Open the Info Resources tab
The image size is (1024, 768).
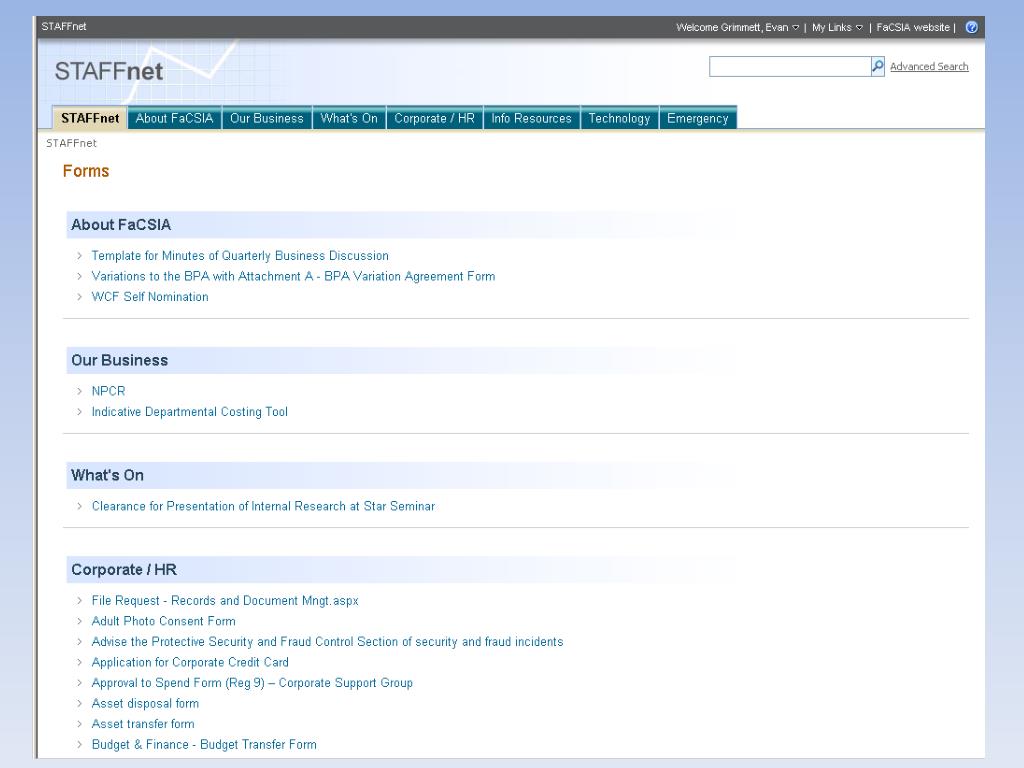click(531, 118)
